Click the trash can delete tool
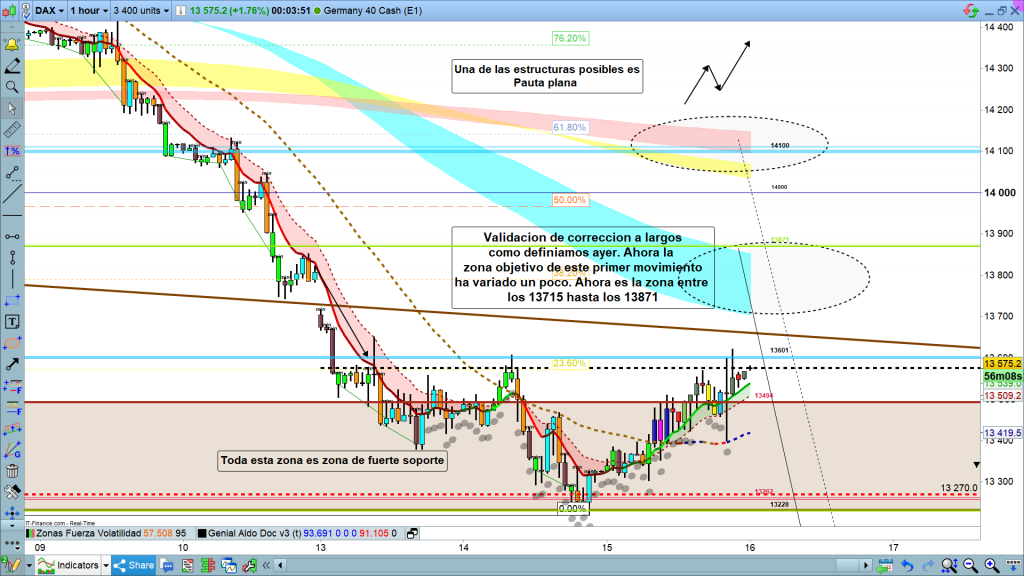 click(x=12, y=471)
